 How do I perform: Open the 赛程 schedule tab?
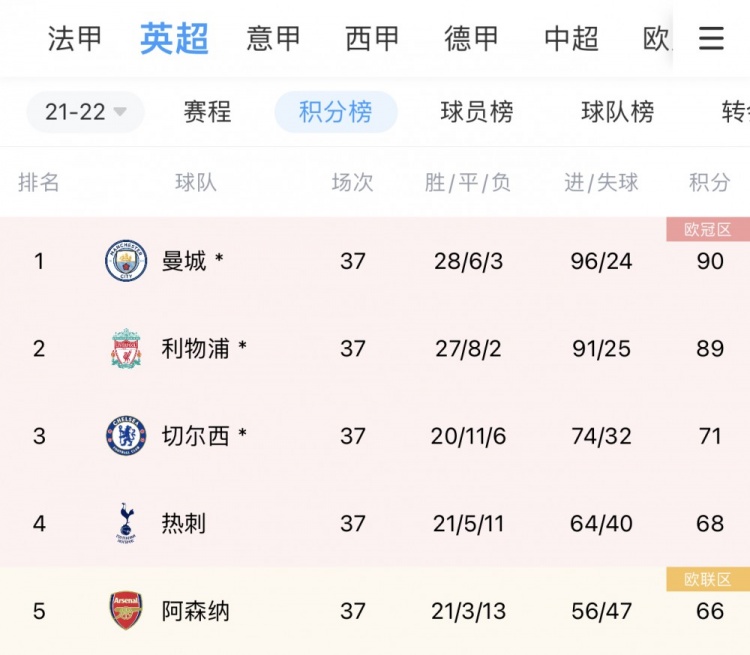[x=207, y=112]
